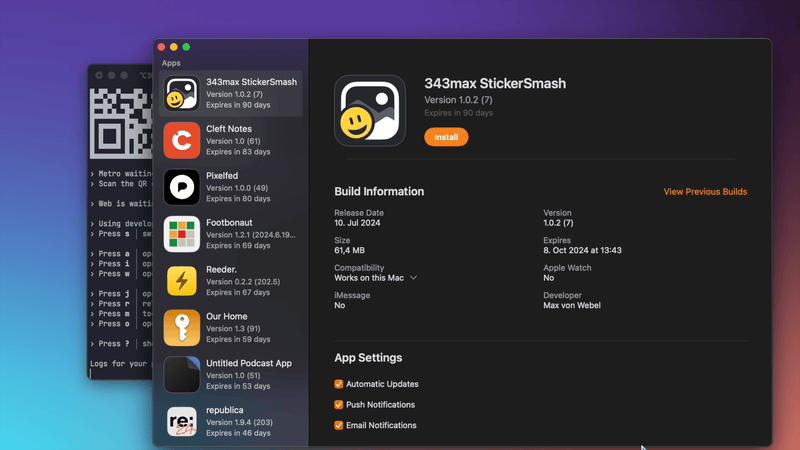800x450 pixels.
Task: Click the Pixelfed Version 1.0.0 (49) text
Action: pos(237,188)
